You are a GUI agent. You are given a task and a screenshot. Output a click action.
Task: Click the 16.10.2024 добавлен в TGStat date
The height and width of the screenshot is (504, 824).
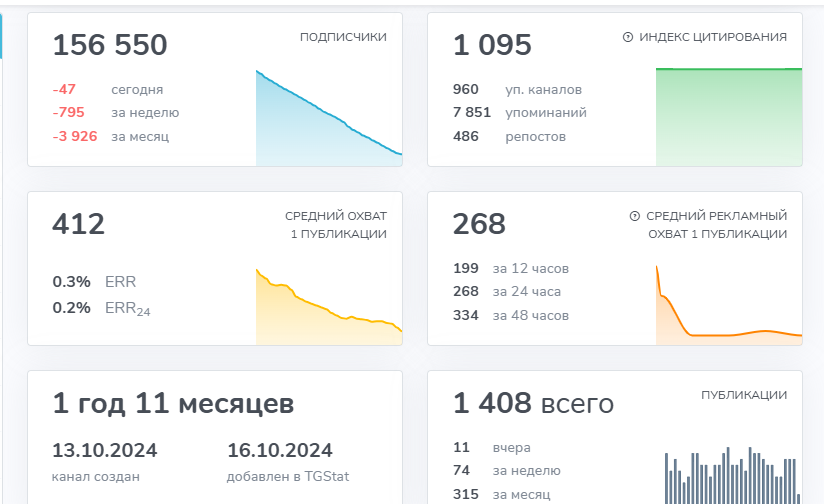[287, 462]
